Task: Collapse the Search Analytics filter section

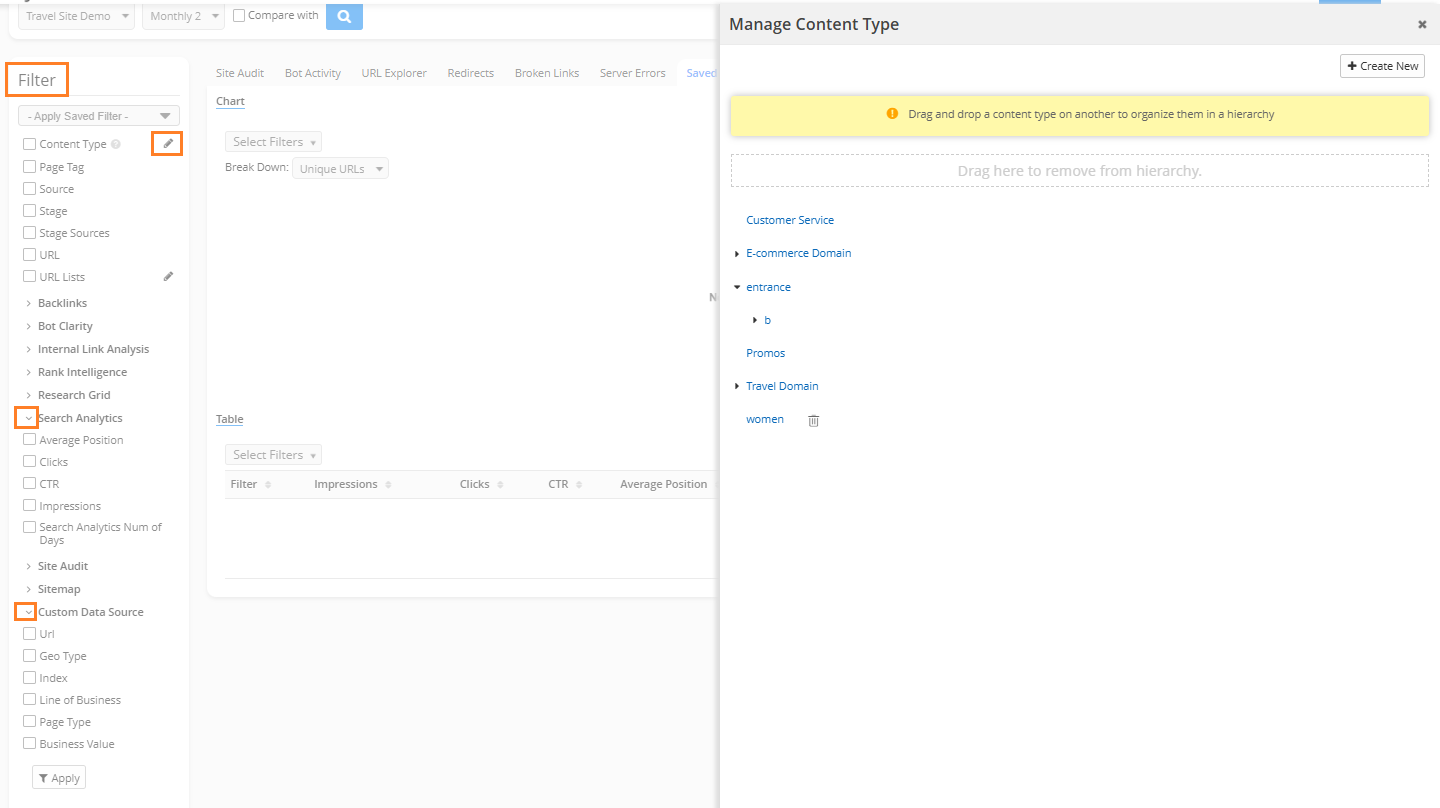Action: point(28,418)
